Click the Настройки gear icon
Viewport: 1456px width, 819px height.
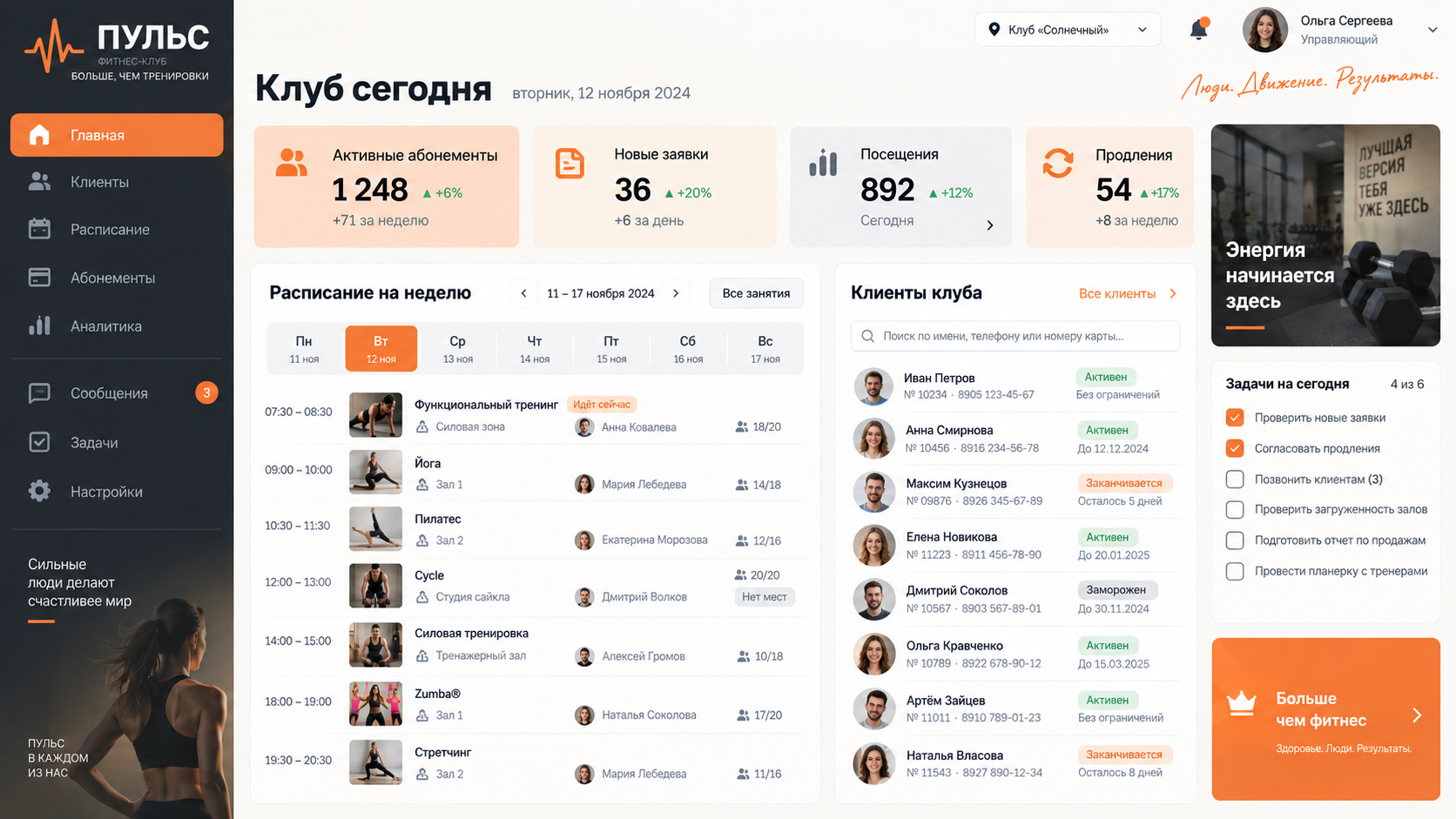[x=39, y=491]
